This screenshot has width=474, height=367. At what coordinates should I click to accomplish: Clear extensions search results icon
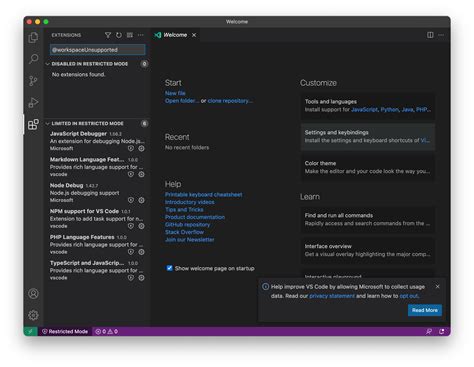(130, 35)
